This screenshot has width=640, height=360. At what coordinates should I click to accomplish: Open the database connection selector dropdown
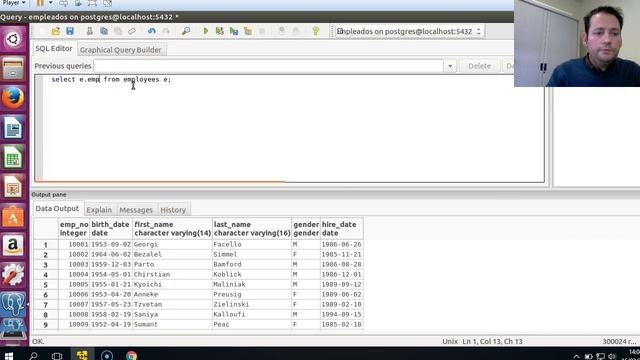tap(410, 31)
